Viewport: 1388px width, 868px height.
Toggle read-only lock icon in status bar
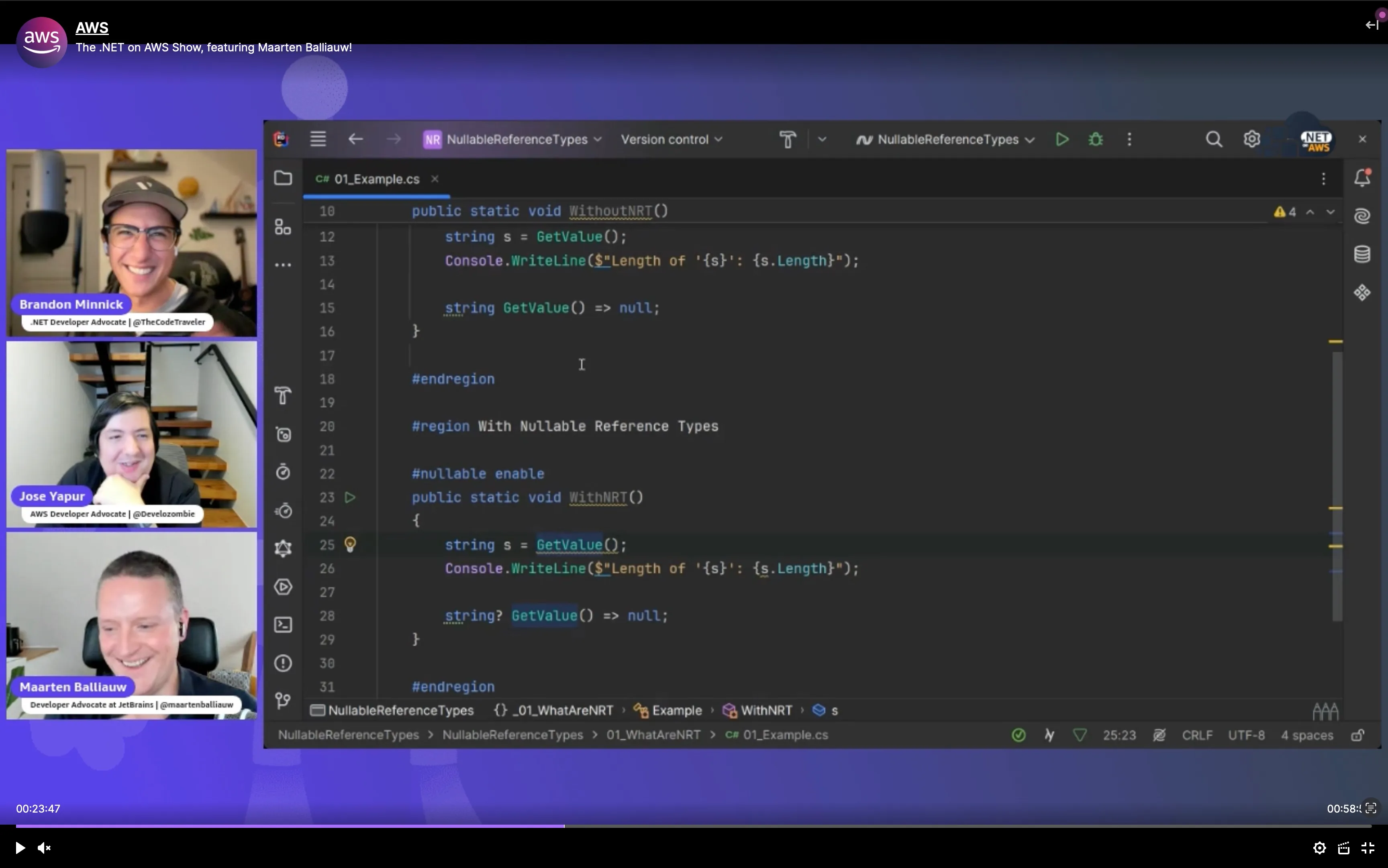coord(1357,735)
